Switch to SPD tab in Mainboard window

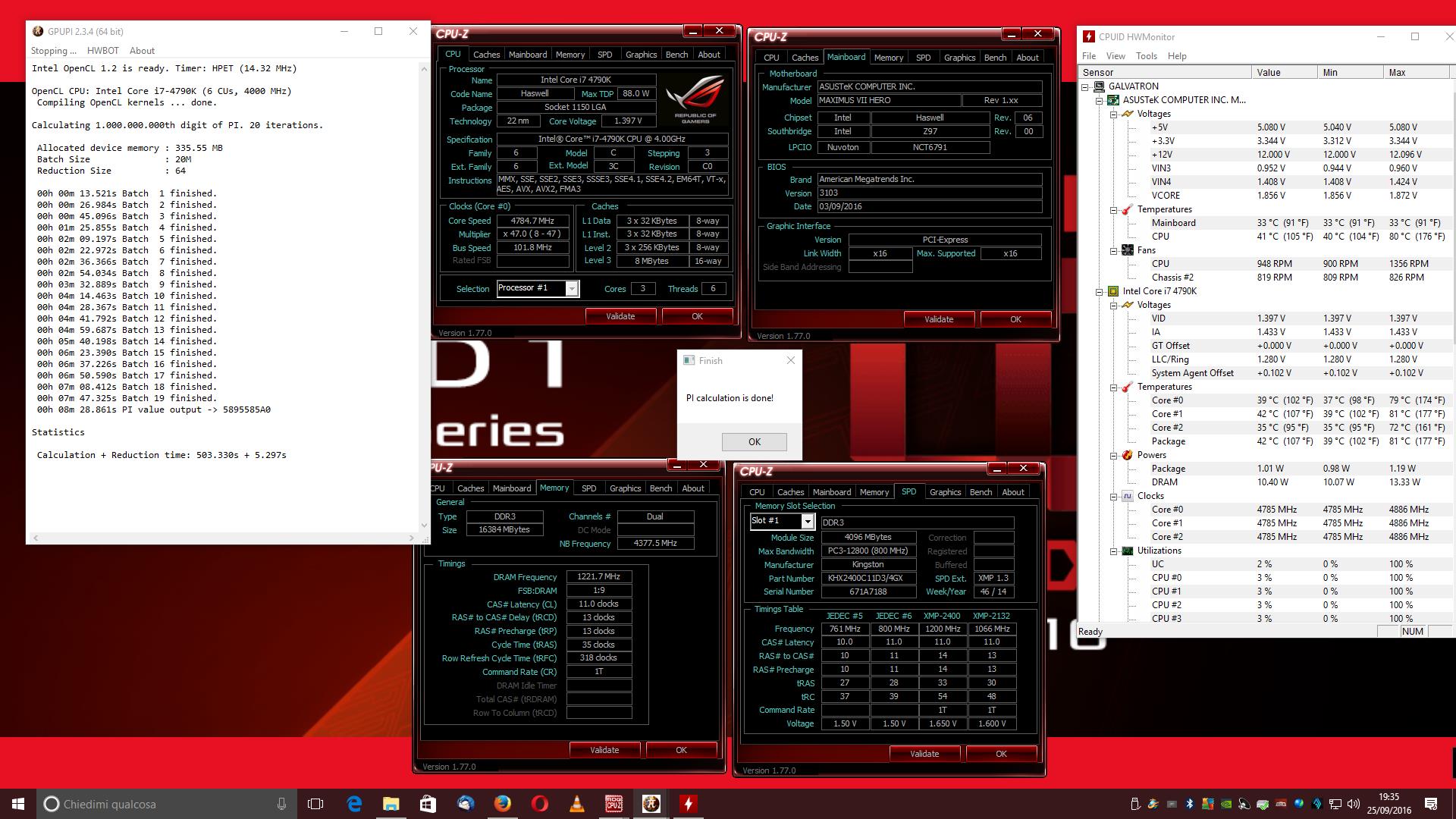tap(923, 58)
